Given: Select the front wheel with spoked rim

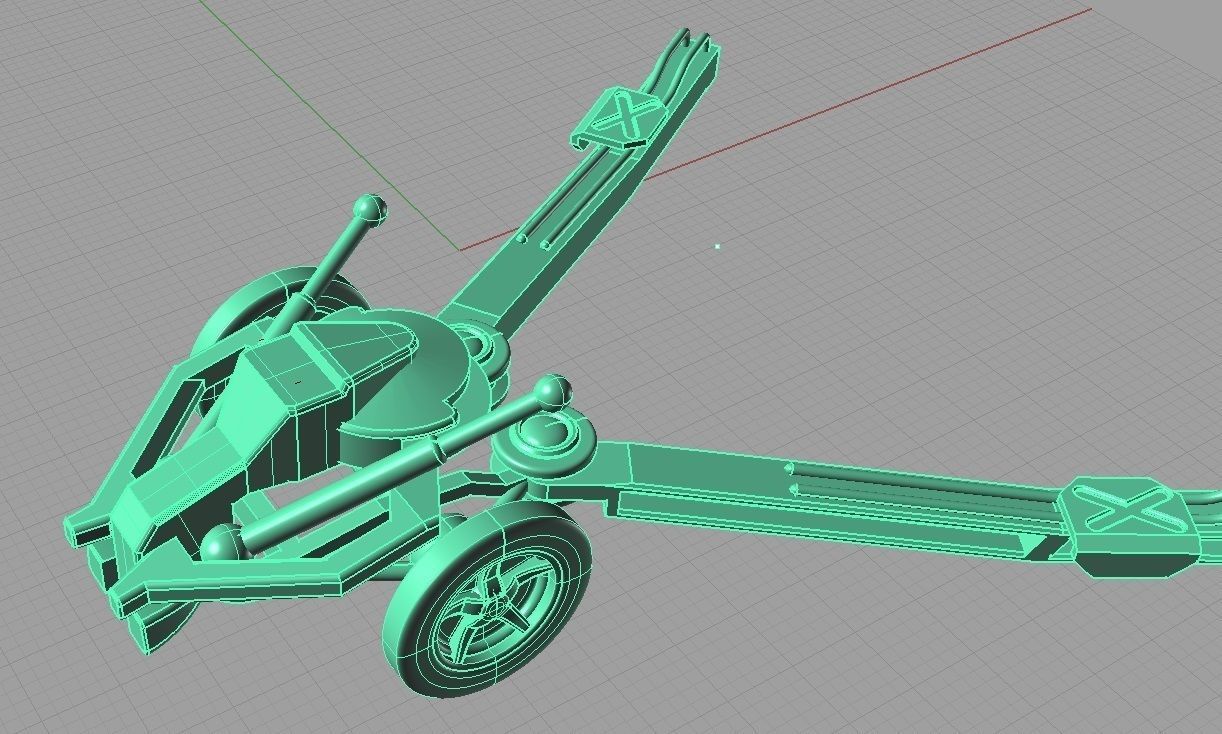Looking at the screenshot, I should 487,598.
